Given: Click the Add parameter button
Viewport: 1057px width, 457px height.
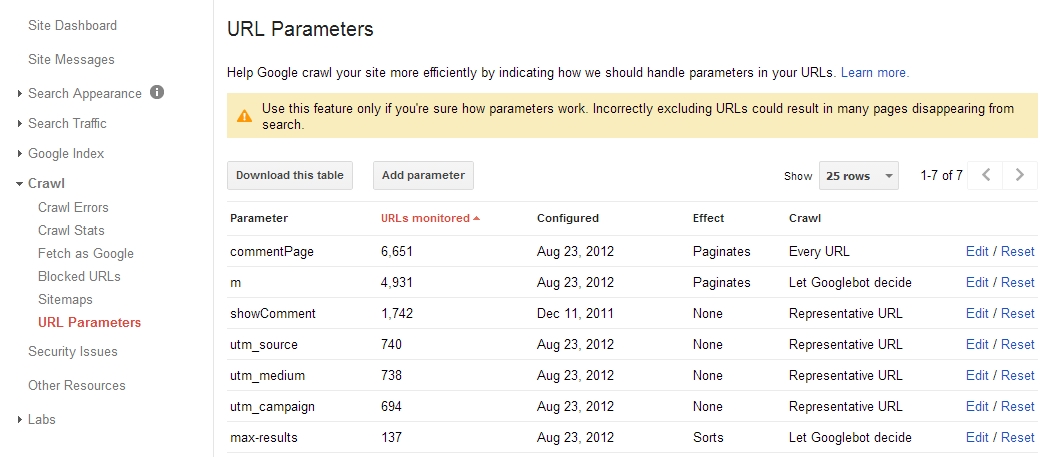Looking at the screenshot, I should click(423, 175).
